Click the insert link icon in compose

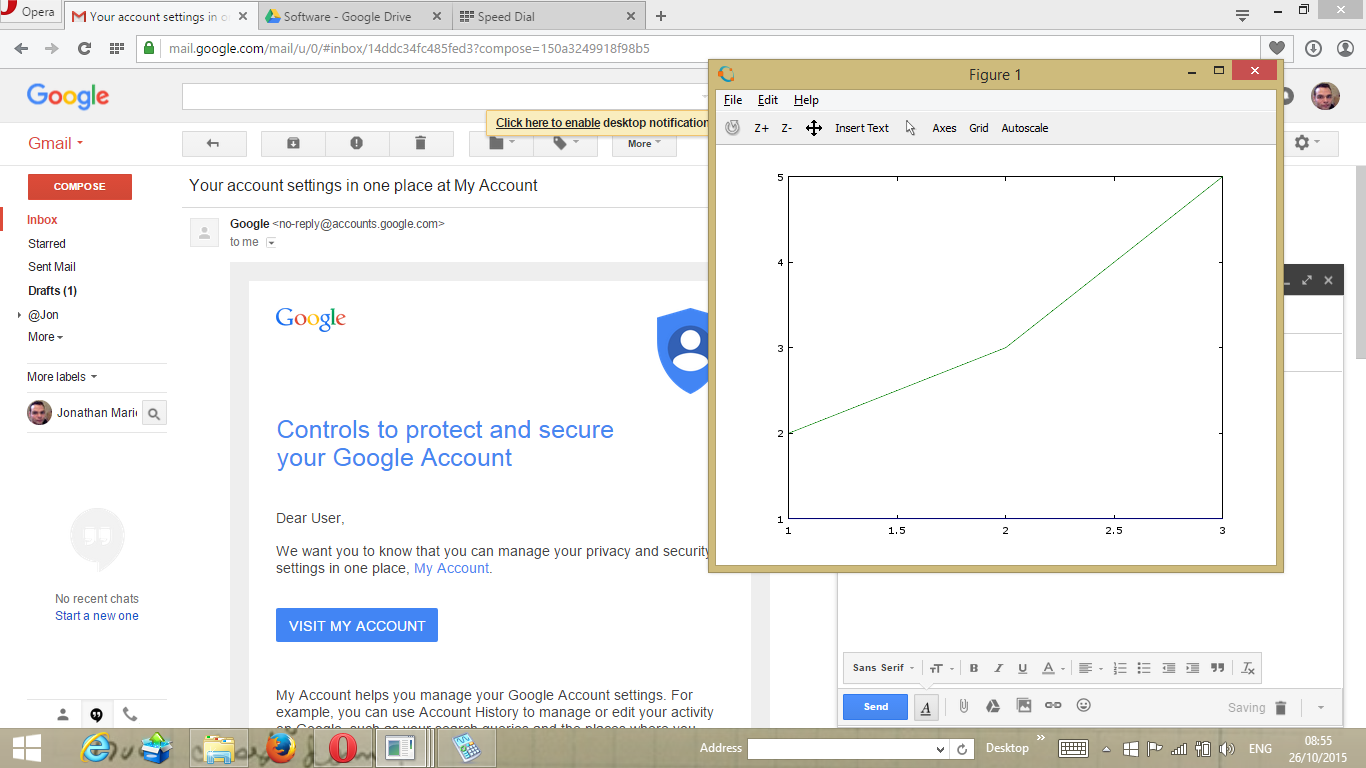(1053, 706)
